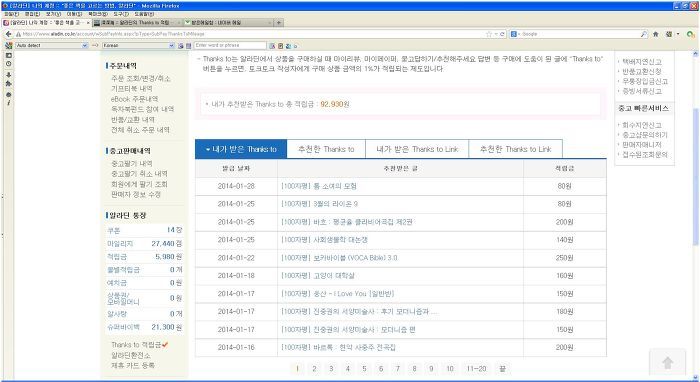Open the URL history dropdown arrow beside the star
The image size is (700, 382).
point(496,34)
